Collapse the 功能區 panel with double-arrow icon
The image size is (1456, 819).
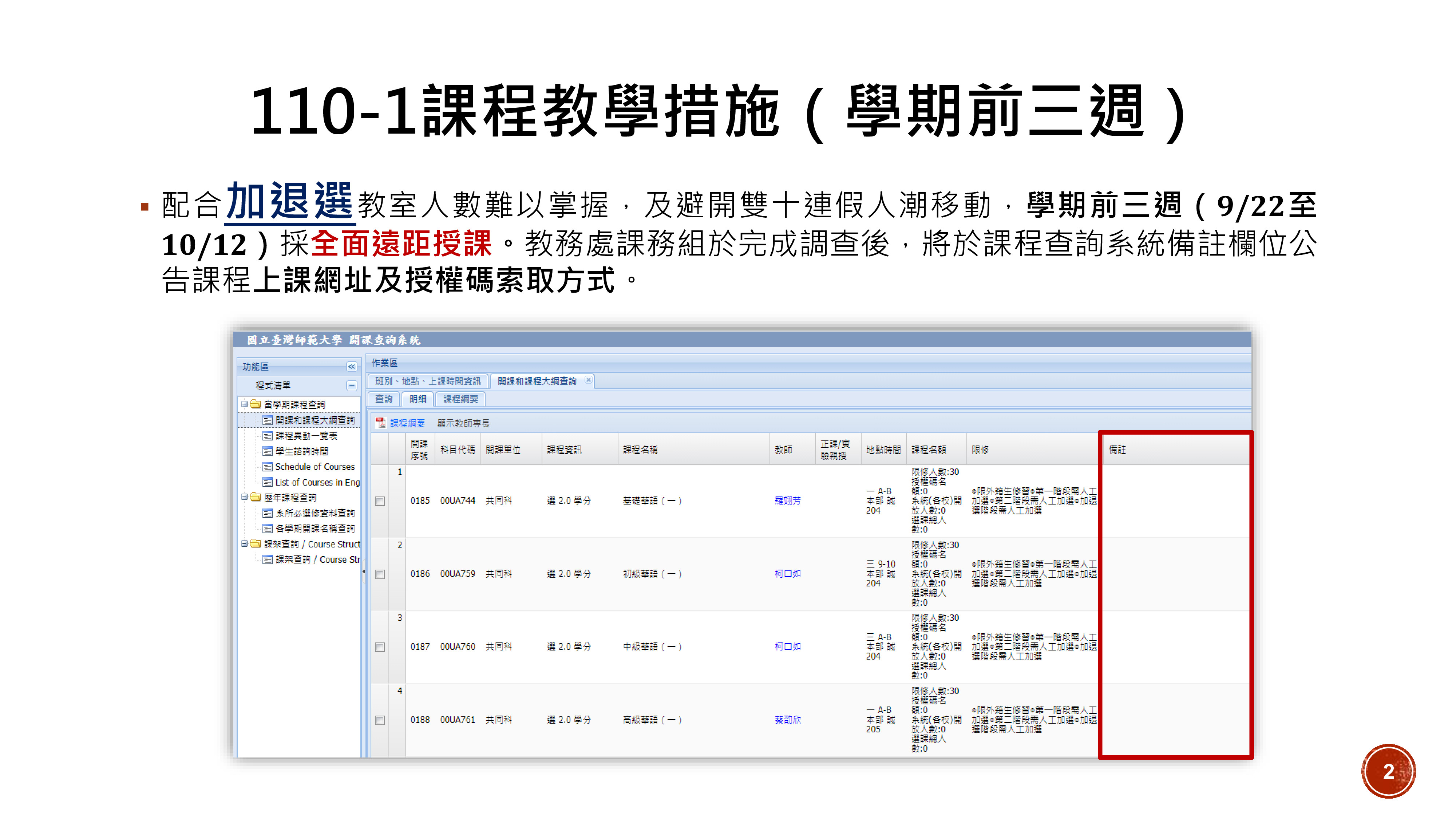coord(352,367)
